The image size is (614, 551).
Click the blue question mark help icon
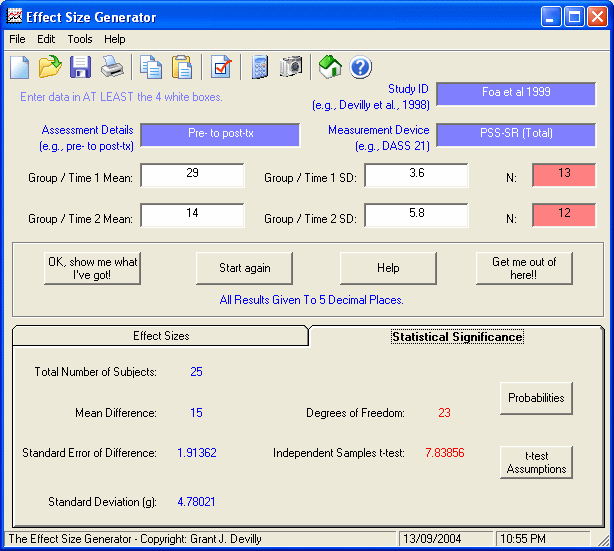point(361,67)
